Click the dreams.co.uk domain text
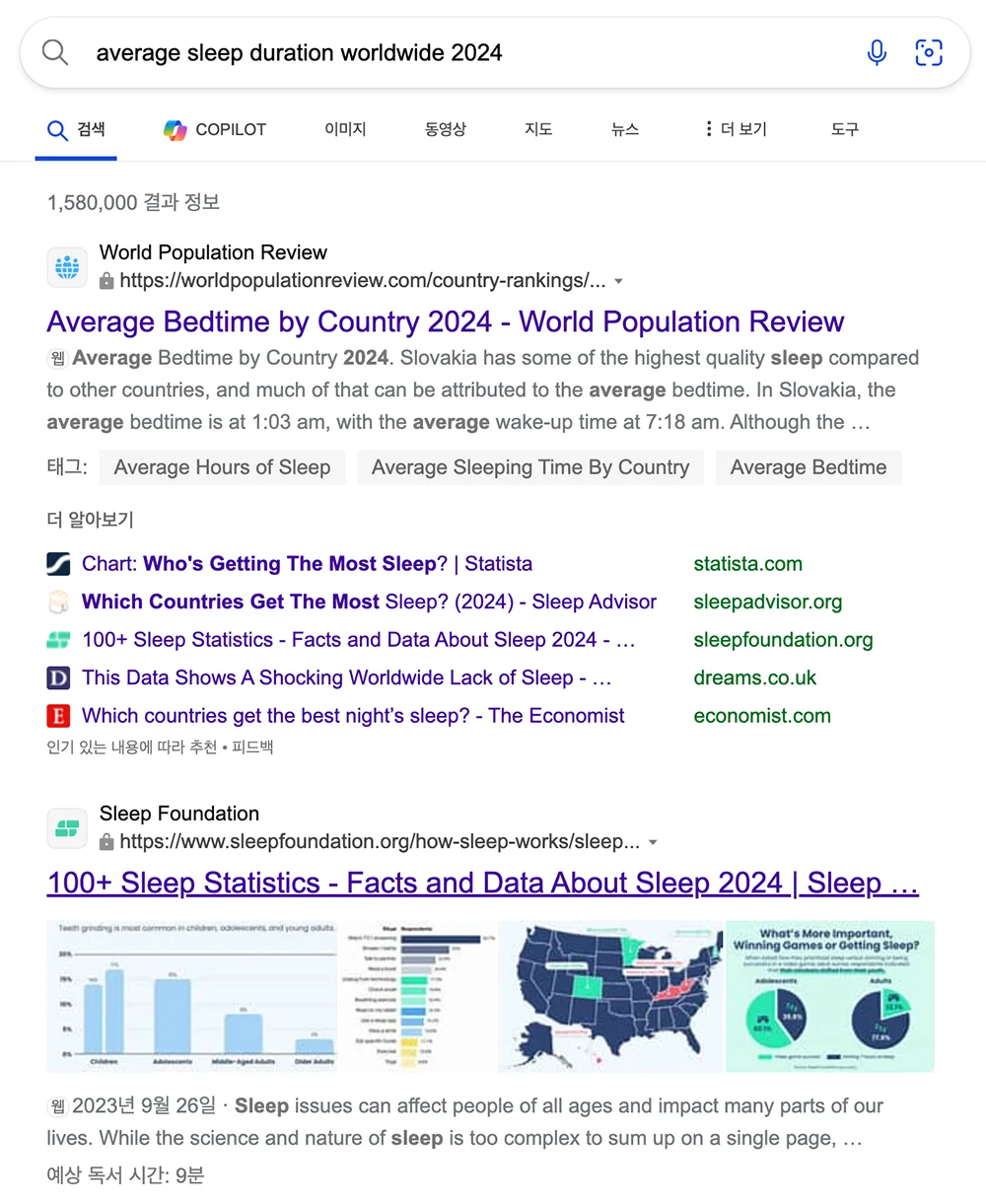This screenshot has width=986, height=1204. [x=755, y=677]
